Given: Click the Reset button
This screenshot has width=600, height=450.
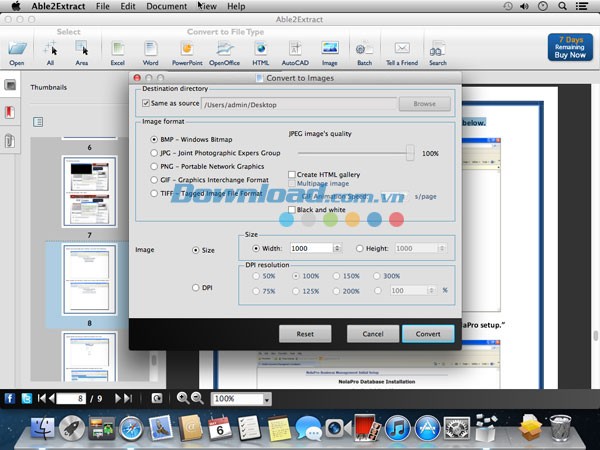Looking at the screenshot, I should [305, 334].
